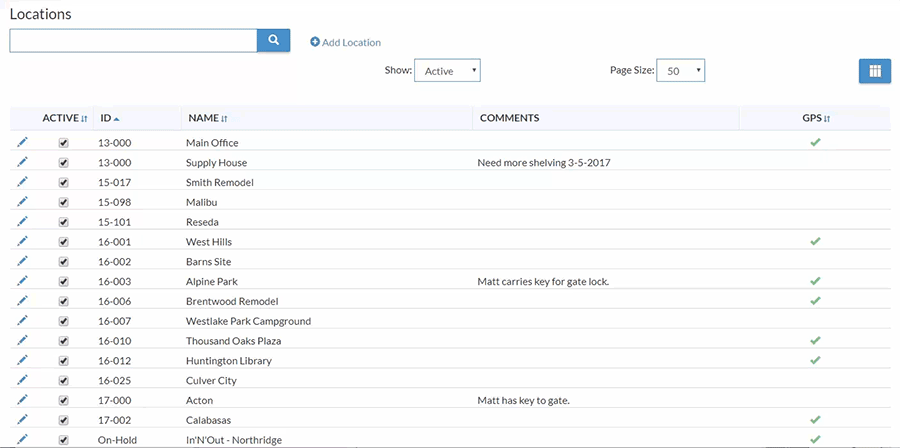Edit the Supply House row pencil
The height and width of the screenshot is (448, 900).
pyautogui.click(x=22, y=162)
